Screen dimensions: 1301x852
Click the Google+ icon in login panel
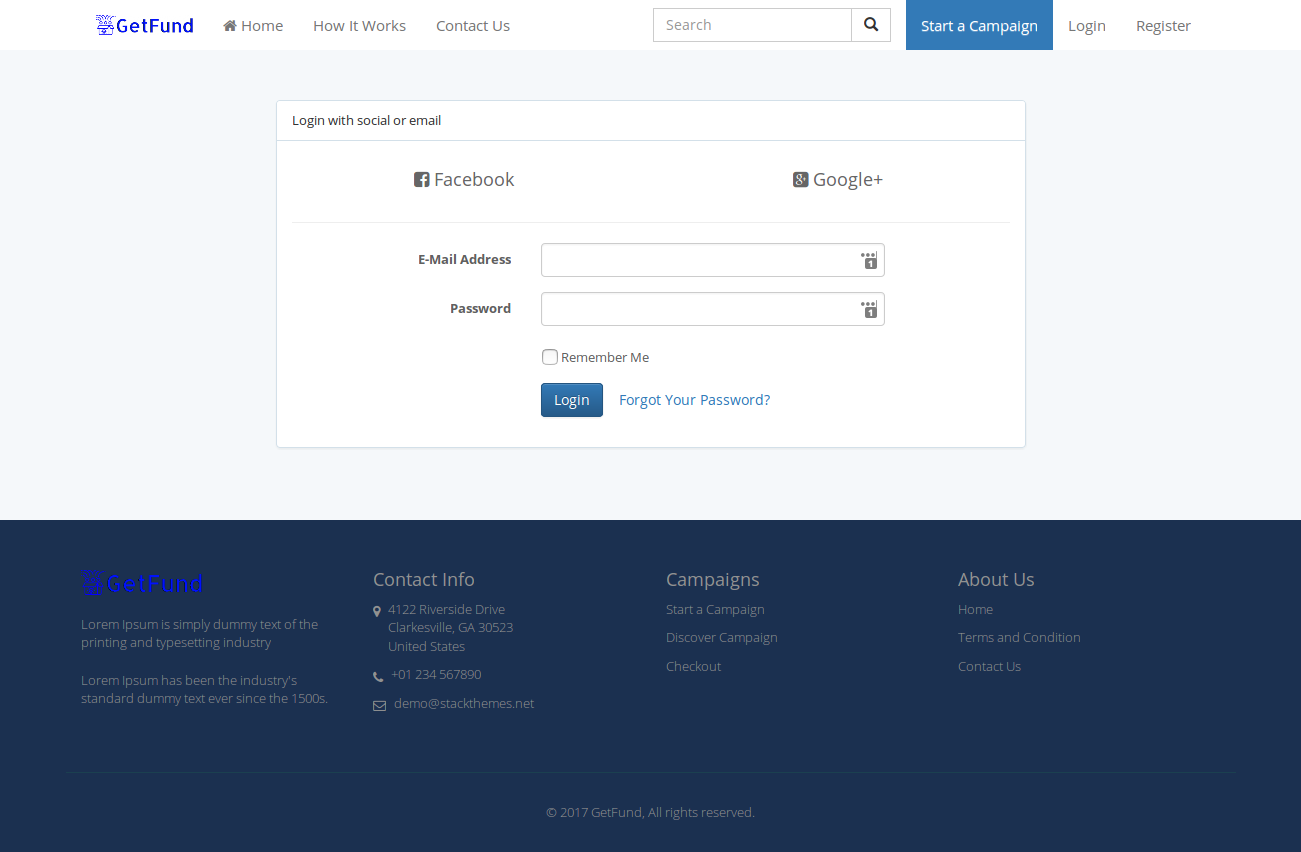pyautogui.click(x=801, y=180)
